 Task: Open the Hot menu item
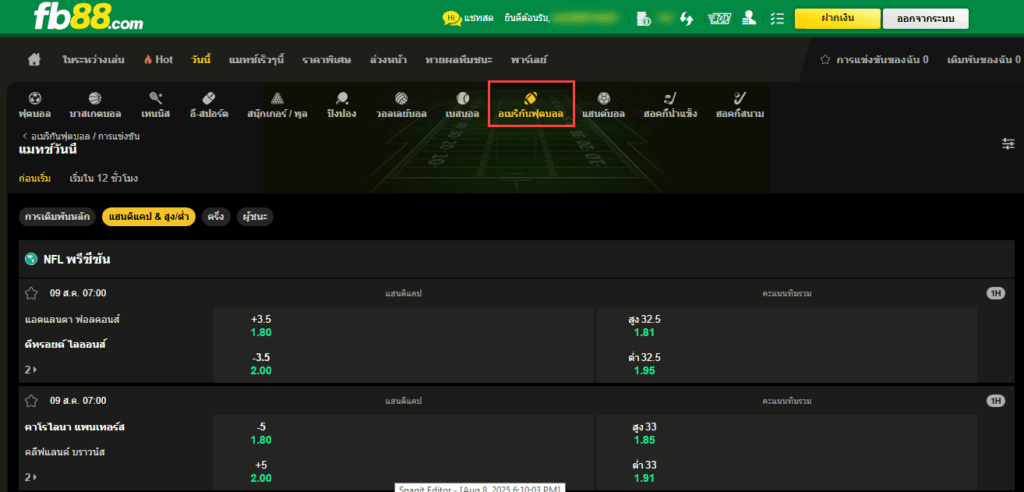click(x=158, y=59)
